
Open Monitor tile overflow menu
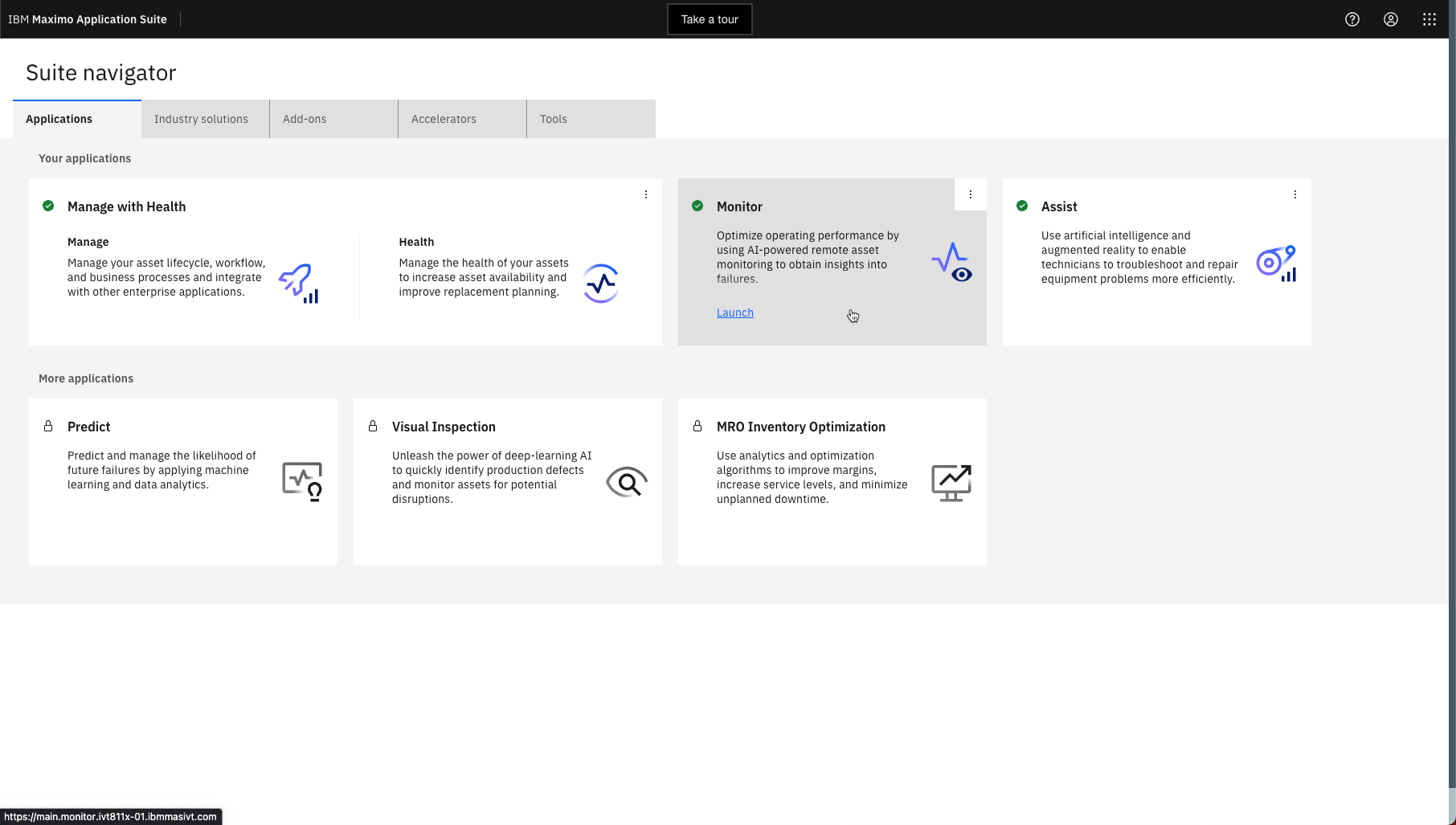pyautogui.click(x=971, y=194)
